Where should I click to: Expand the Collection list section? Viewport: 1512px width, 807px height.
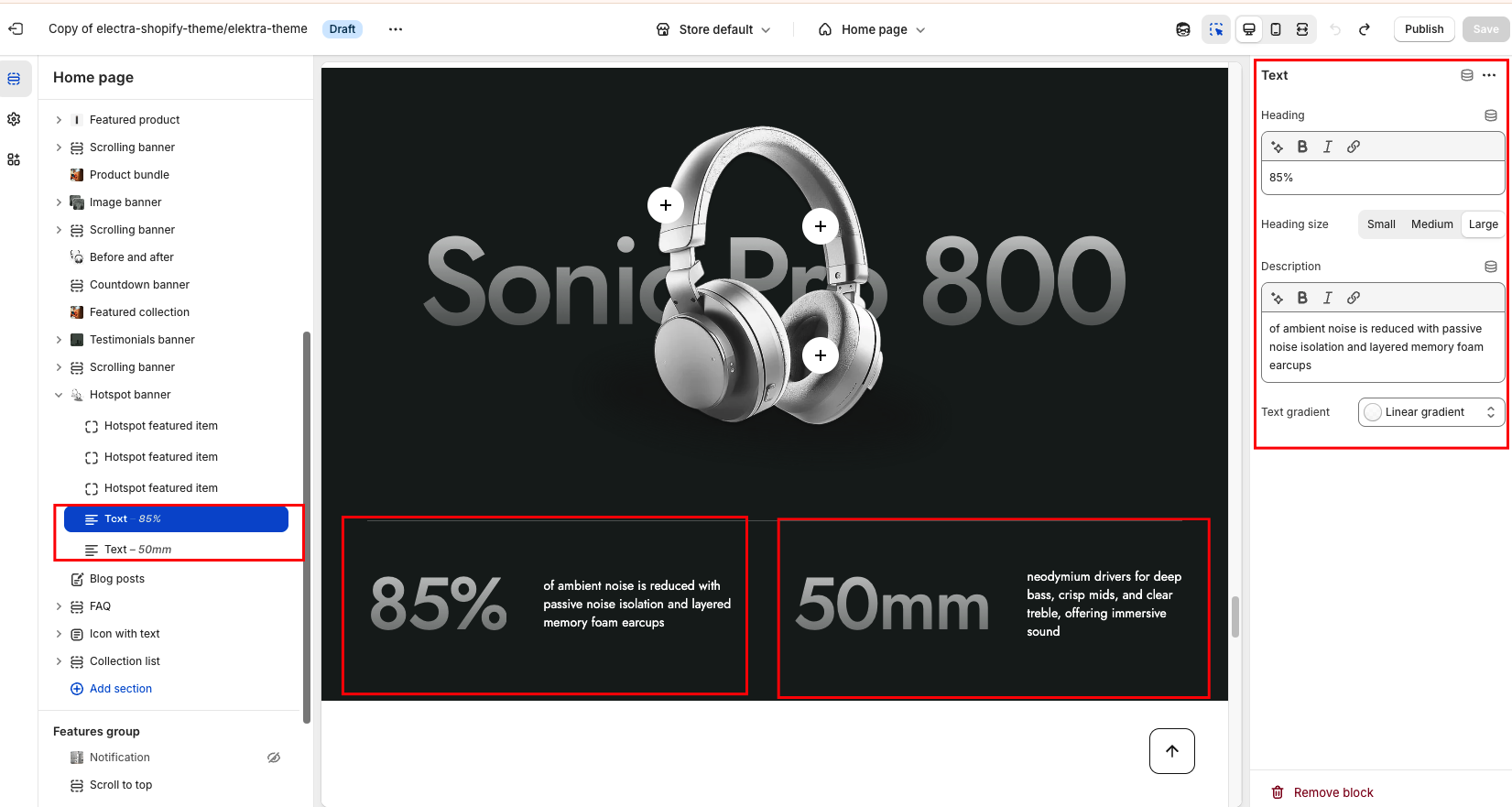(x=59, y=661)
